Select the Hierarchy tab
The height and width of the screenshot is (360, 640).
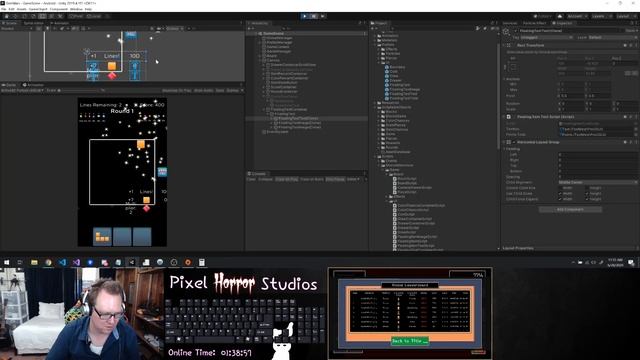point(259,23)
